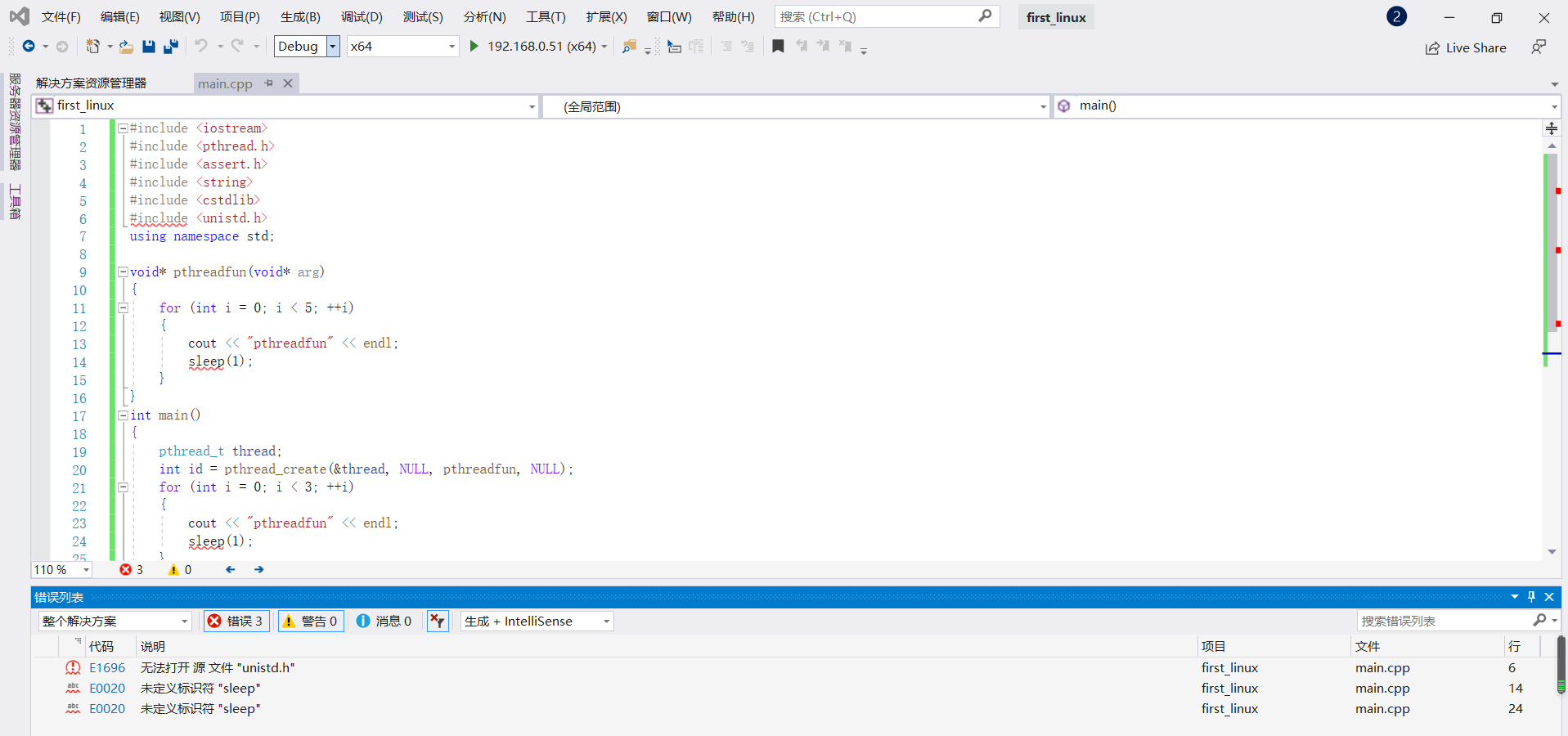Save the current file with the disk icon
Image resolution: width=1568 pixels, height=736 pixels.
click(149, 47)
